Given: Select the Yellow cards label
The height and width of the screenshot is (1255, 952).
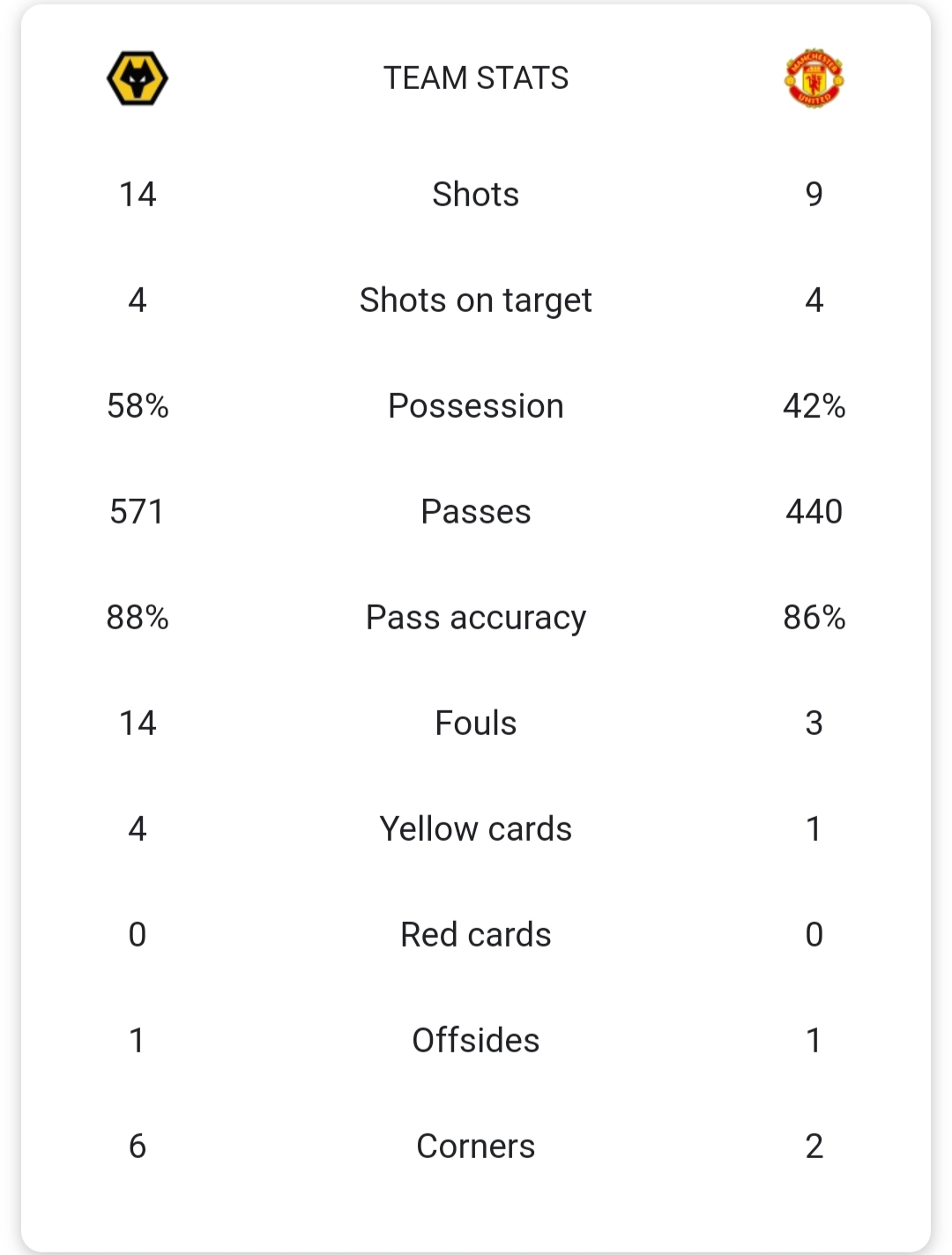Looking at the screenshot, I should pyautogui.click(x=476, y=829).
